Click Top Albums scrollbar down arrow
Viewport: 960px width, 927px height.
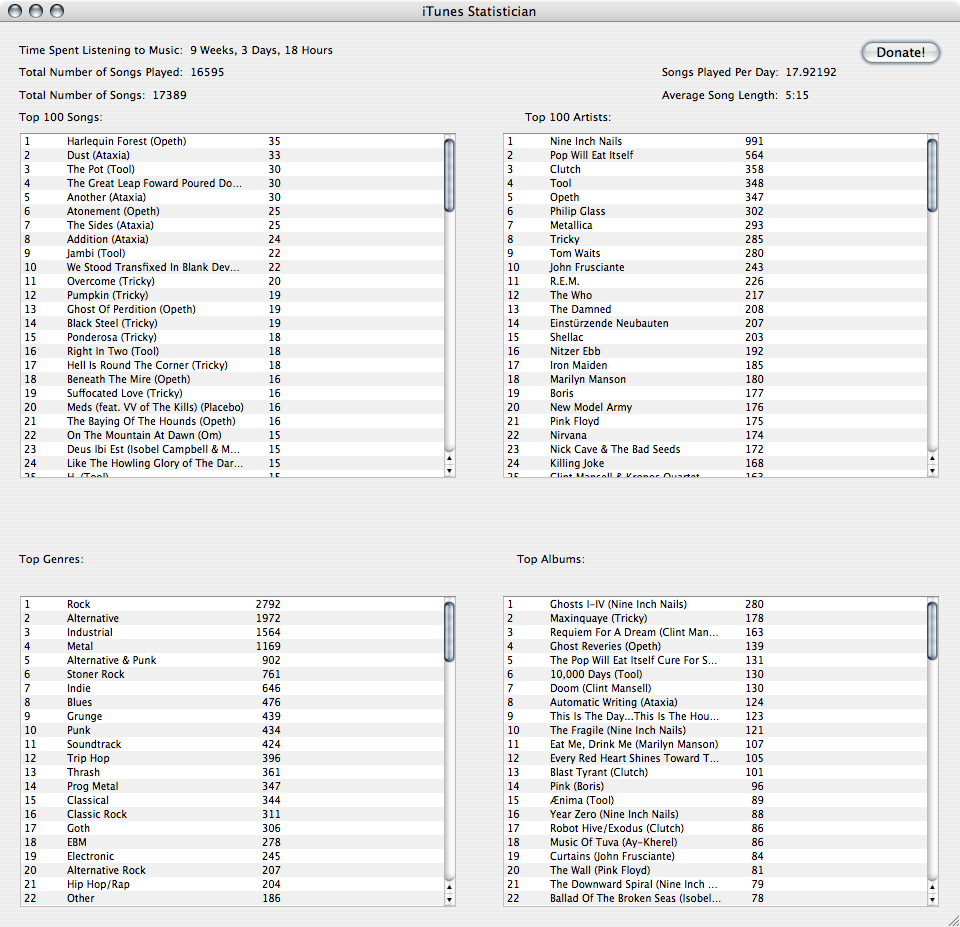point(932,899)
